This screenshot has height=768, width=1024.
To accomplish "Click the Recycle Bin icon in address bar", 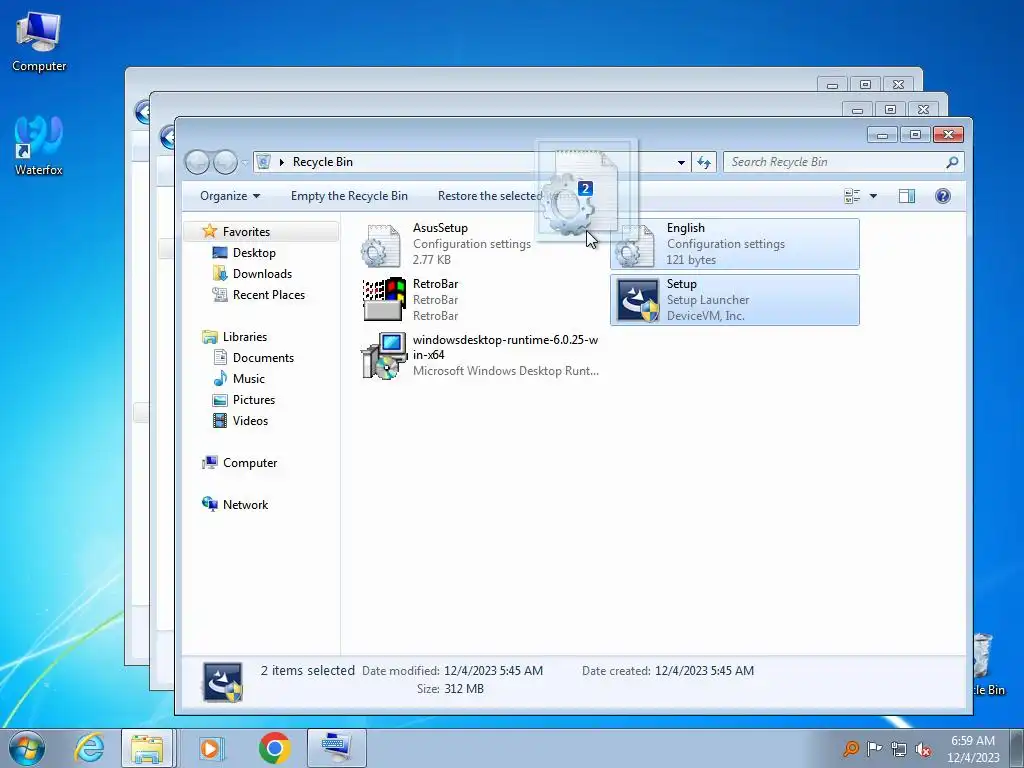I will coord(263,162).
